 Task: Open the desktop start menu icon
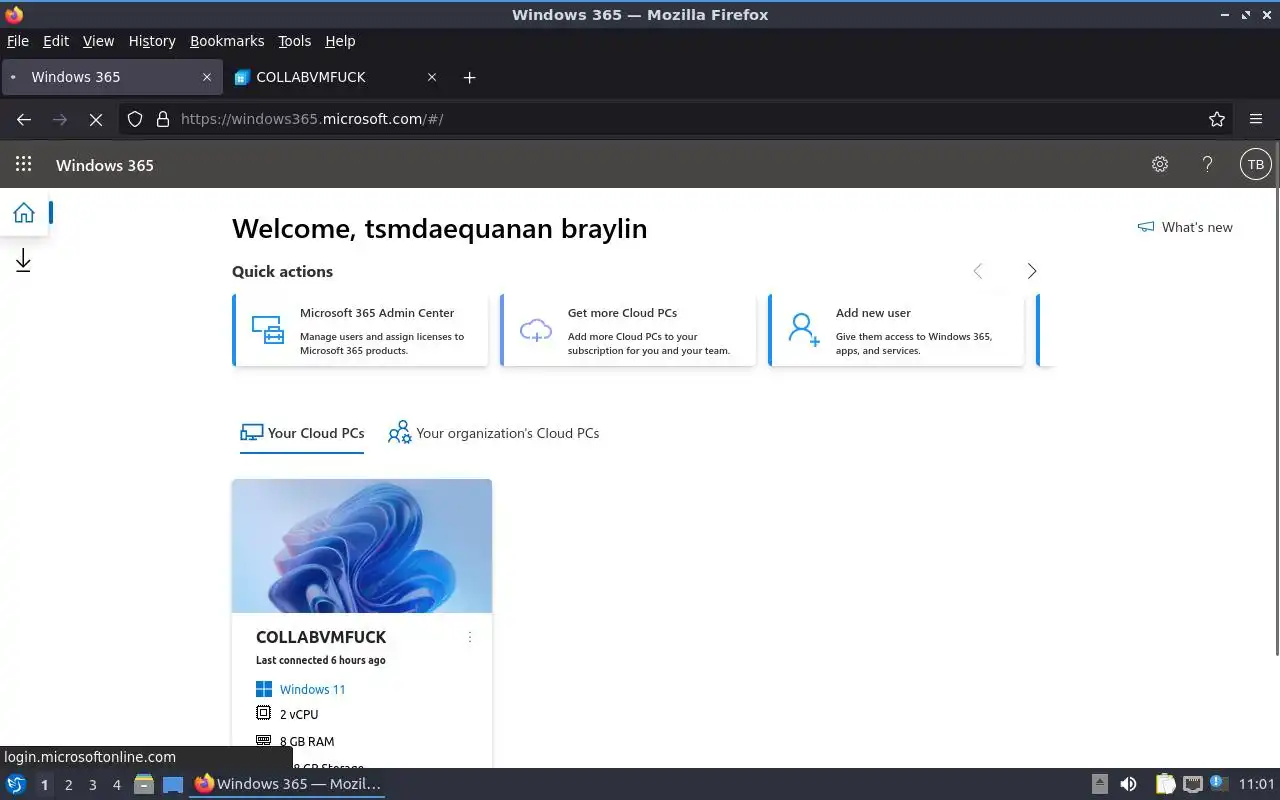pos(16,784)
